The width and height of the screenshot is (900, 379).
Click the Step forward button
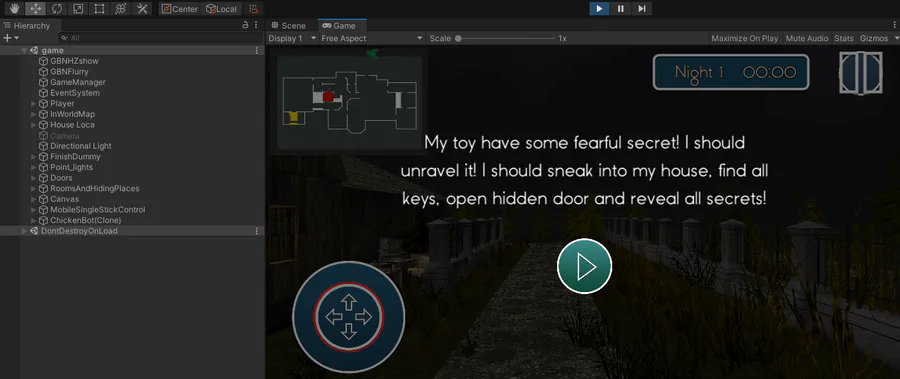click(x=642, y=9)
